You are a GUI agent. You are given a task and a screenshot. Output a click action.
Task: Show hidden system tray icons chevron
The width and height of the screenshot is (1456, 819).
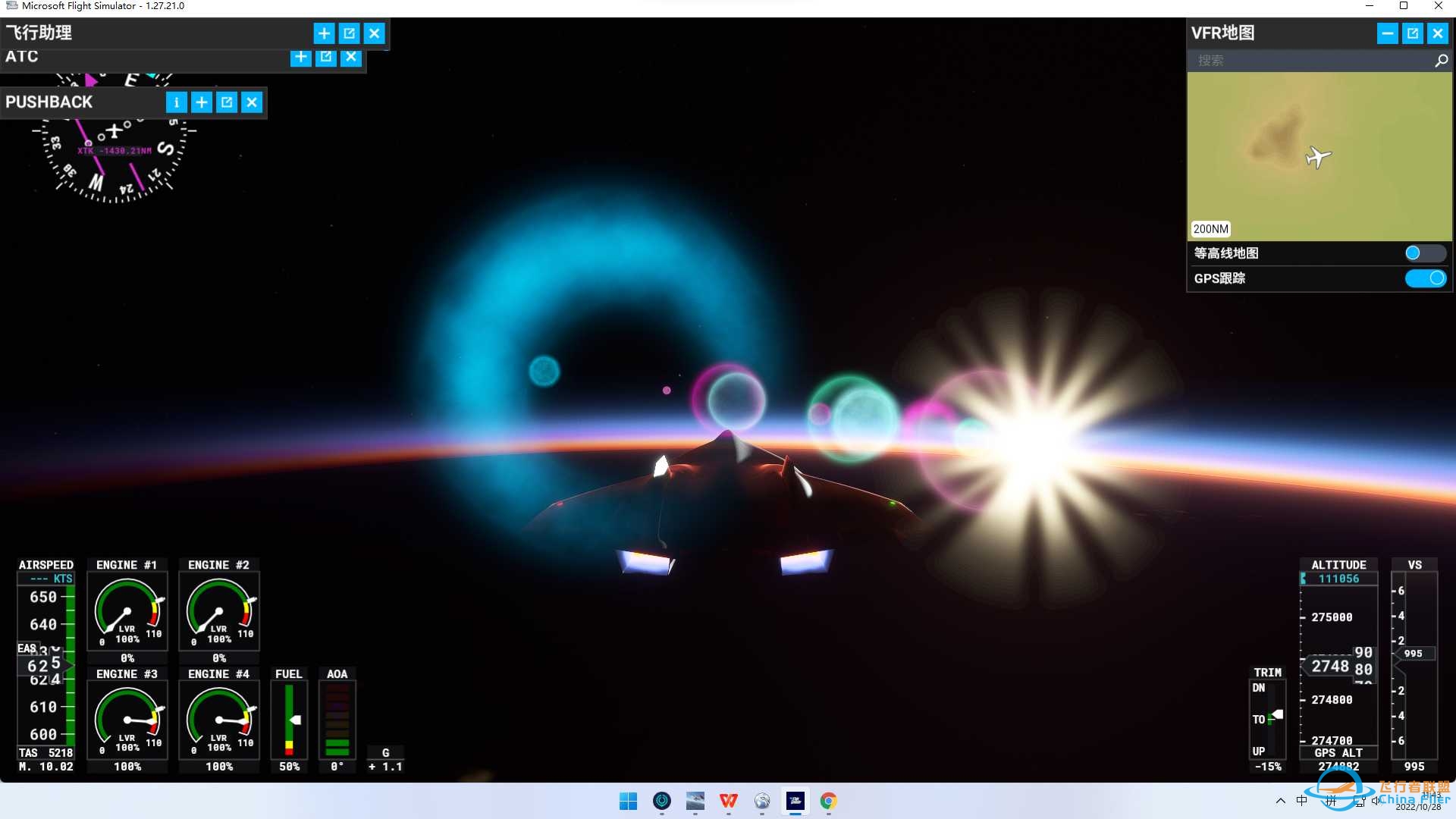pos(1280,801)
